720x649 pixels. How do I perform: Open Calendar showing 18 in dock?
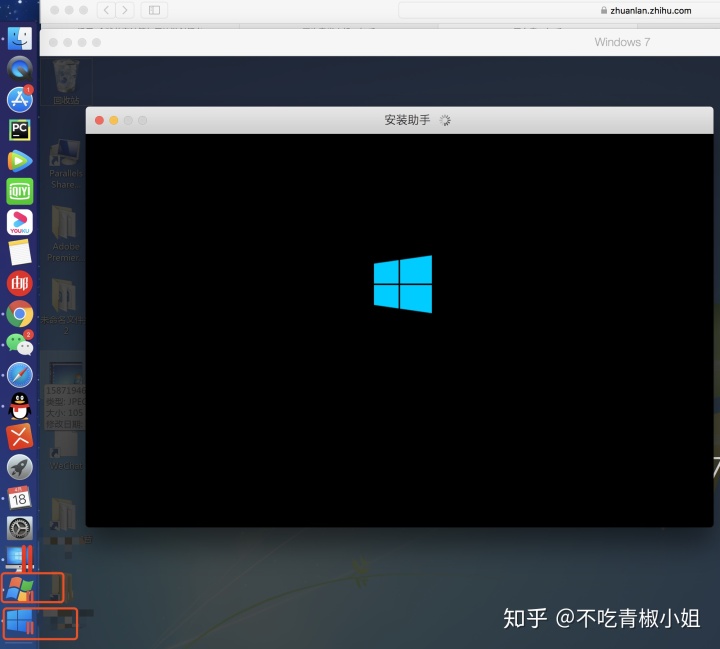click(20, 497)
